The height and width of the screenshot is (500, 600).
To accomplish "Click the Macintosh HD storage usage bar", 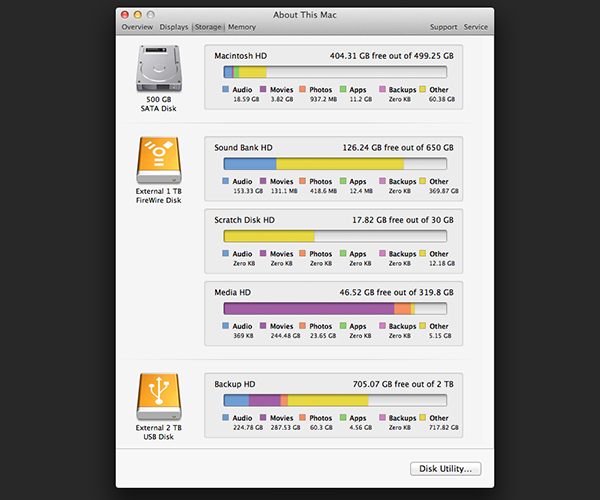I will [x=335, y=72].
